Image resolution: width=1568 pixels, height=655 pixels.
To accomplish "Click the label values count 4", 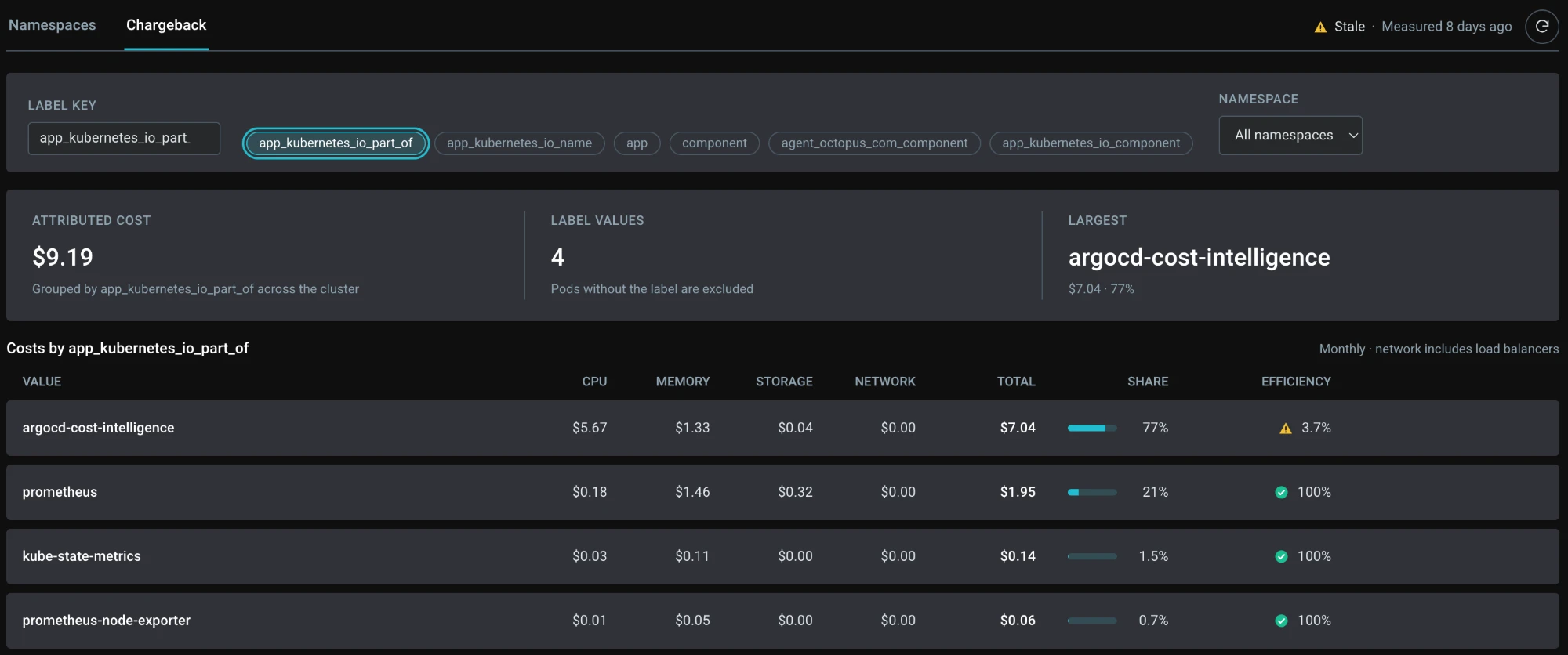I will click(557, 257).
